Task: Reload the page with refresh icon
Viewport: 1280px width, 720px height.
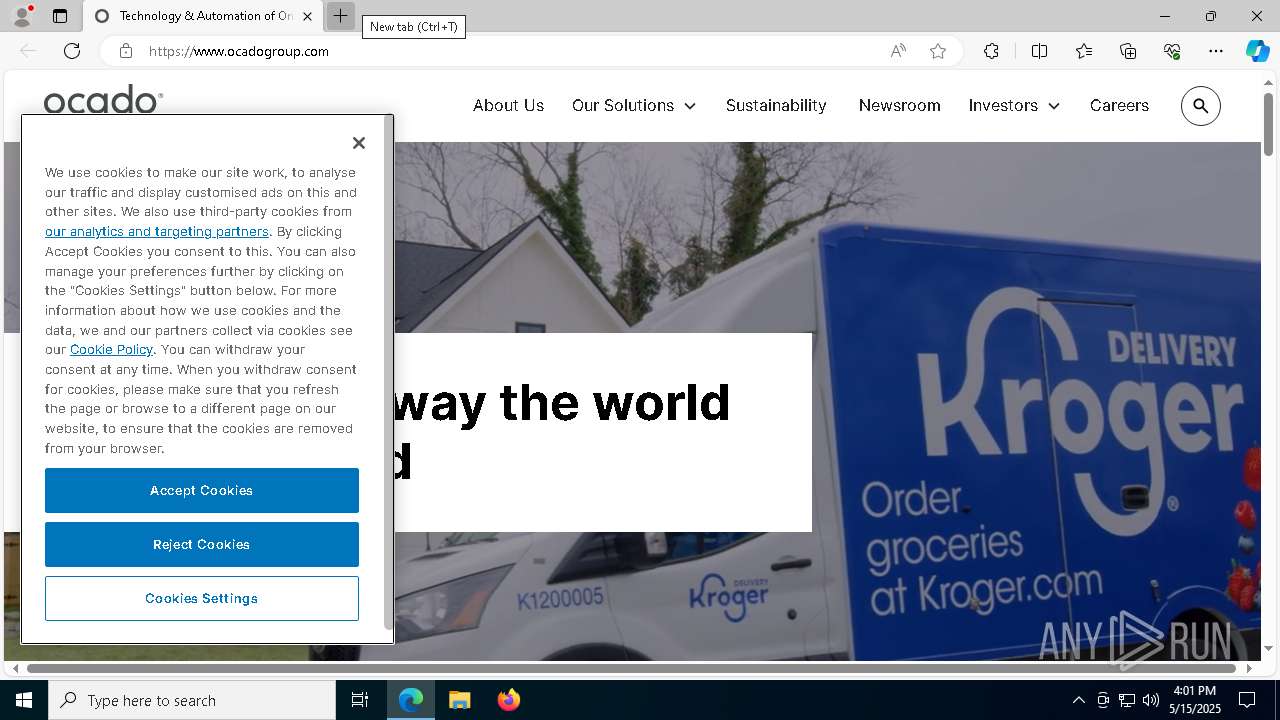Action: (x=72, y=51)
